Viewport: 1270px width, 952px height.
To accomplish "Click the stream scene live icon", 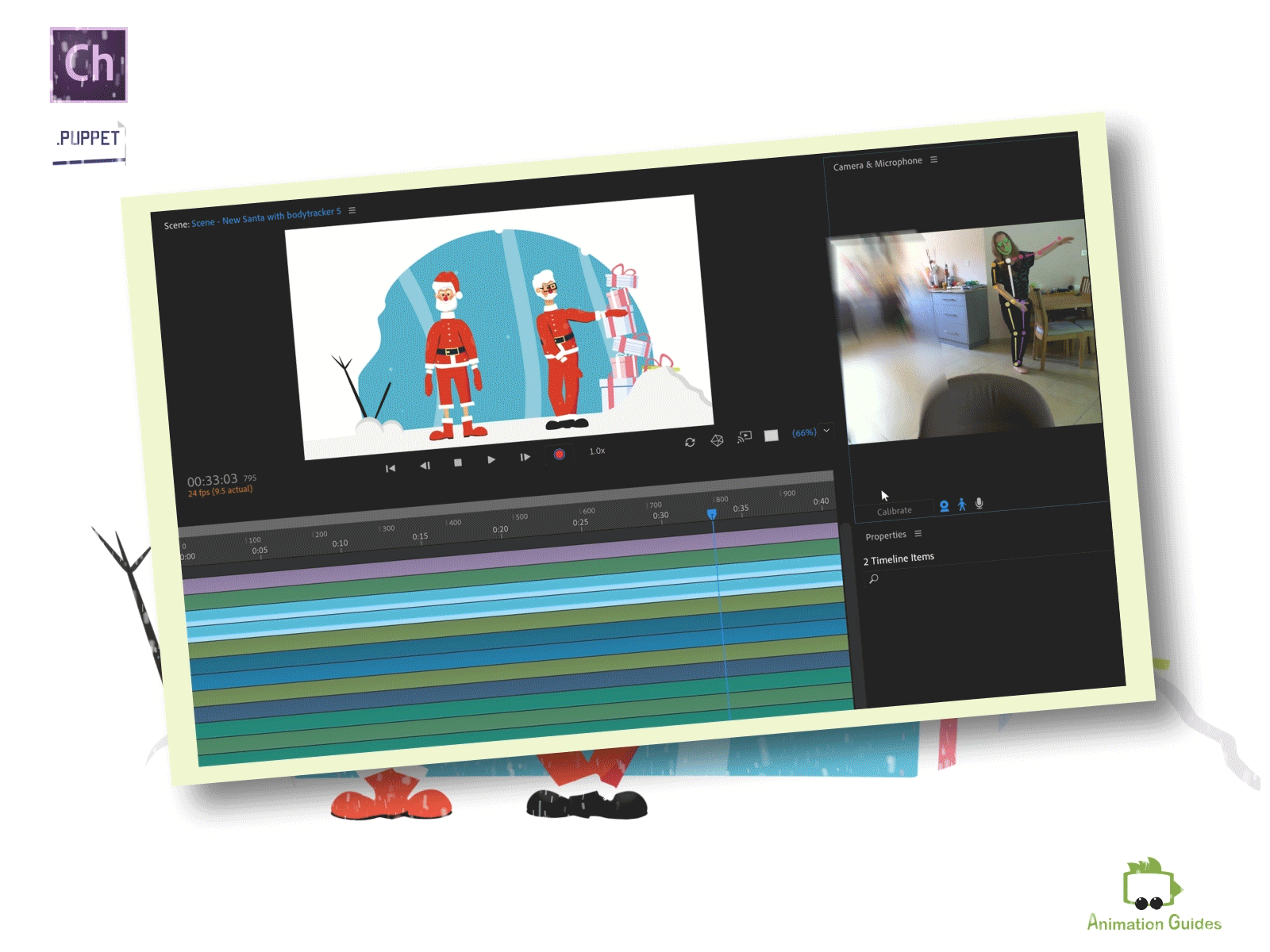I will [x=744, y=437].
